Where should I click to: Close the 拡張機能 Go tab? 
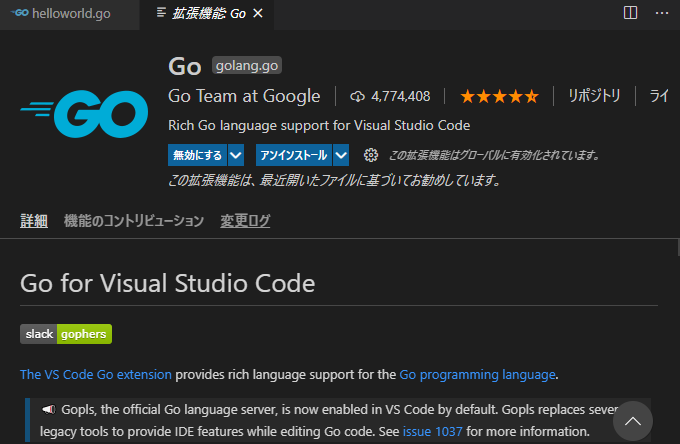[x=258, y=14]
